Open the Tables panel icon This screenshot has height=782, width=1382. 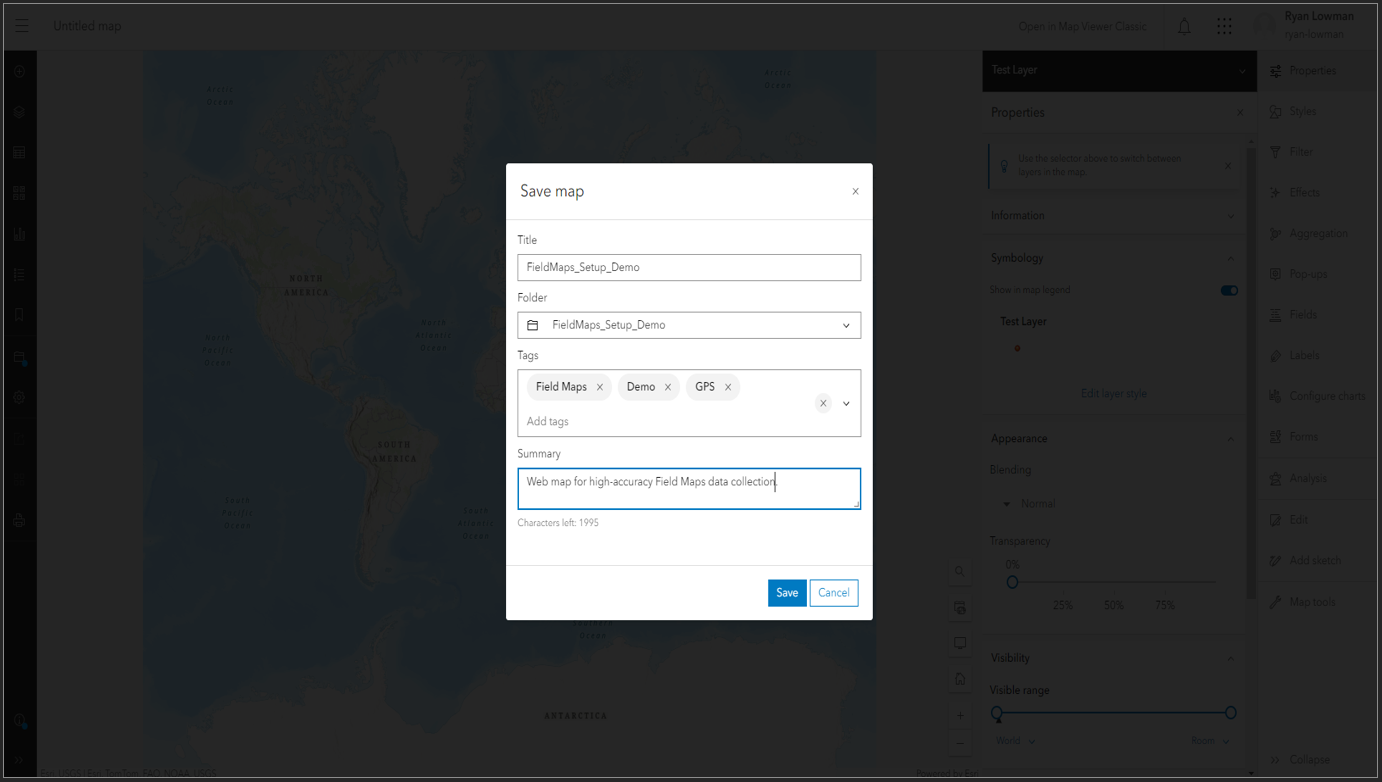[x=19, y=152]
